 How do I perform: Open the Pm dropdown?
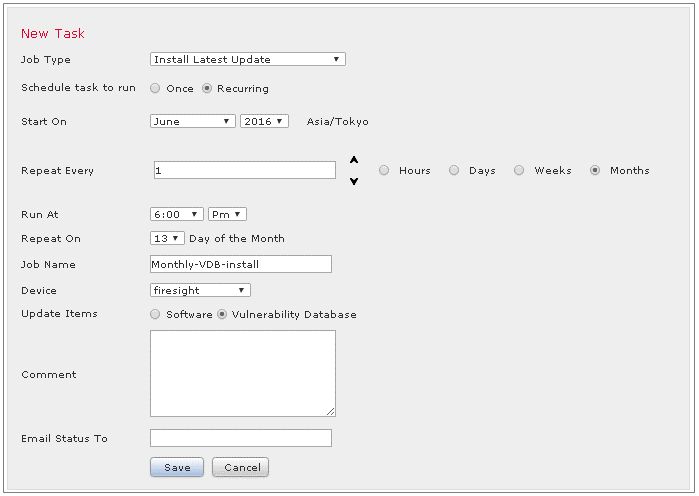(227, 214)
